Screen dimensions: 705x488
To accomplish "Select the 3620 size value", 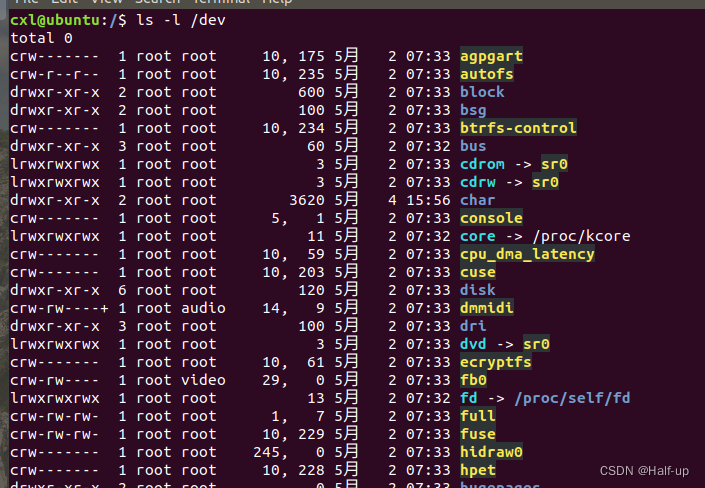I will (x=307, y=200).
